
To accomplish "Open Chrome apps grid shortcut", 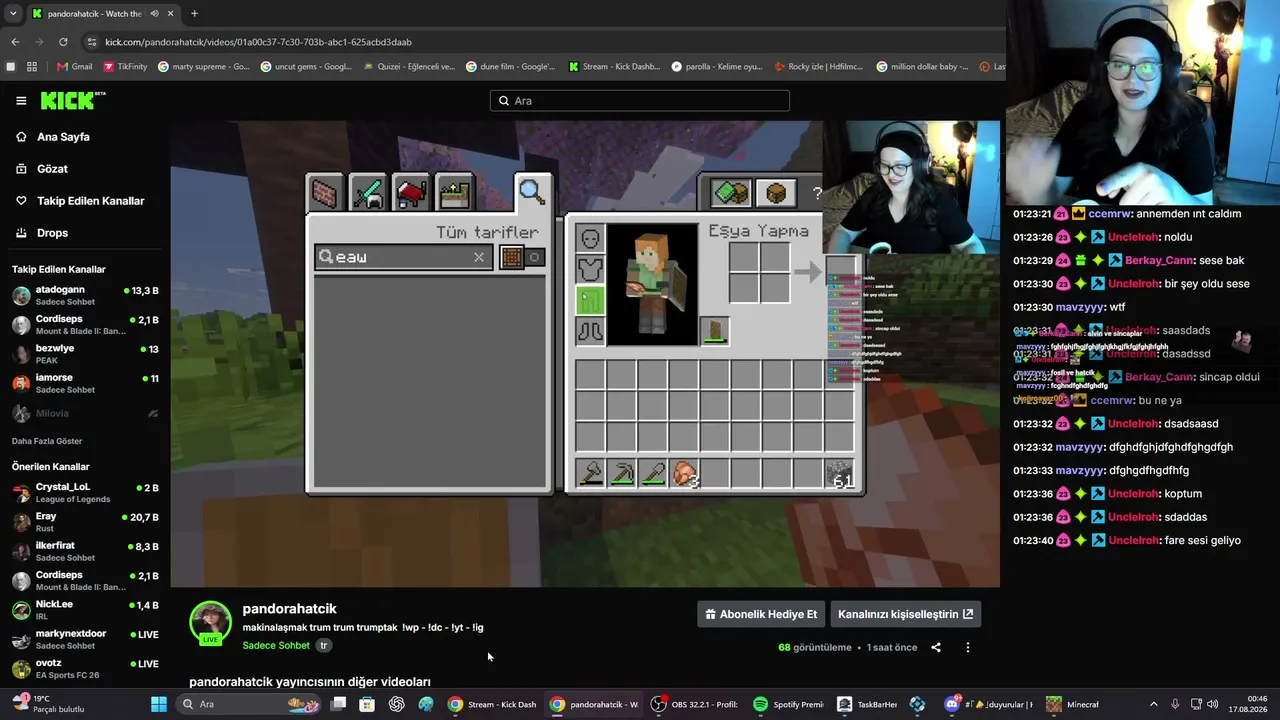I will pyautogui.click(x=32, y=67).
